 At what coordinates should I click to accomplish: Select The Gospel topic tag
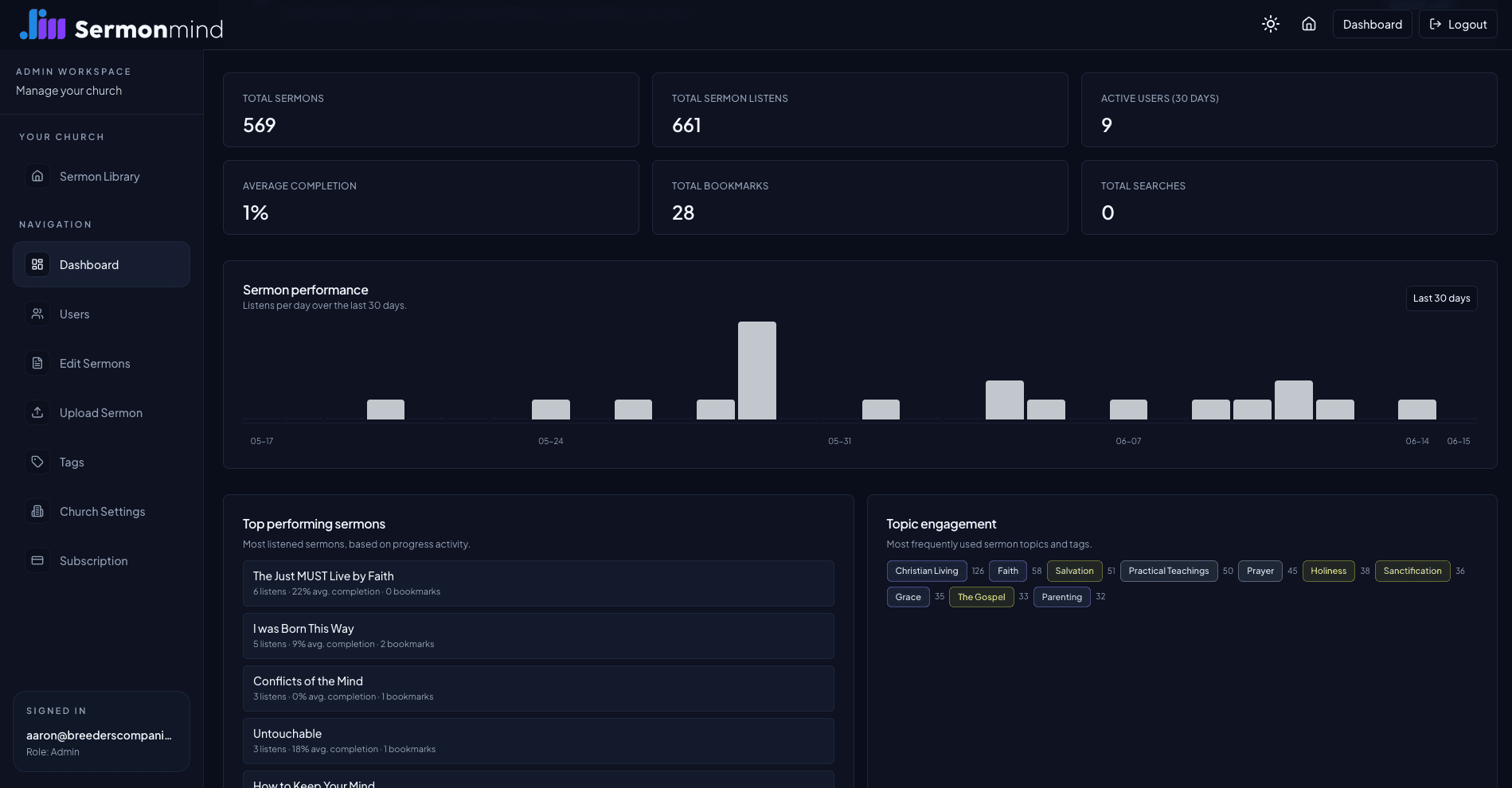point(981,597)
